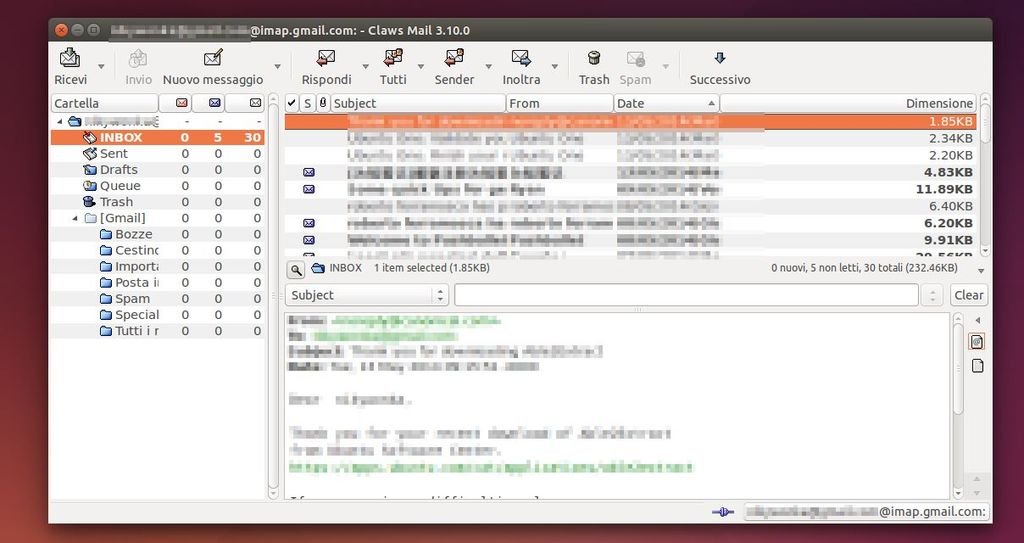Click the quick search magnifier icon
This screenshot has height=543, width=1024.
point(296,269)
